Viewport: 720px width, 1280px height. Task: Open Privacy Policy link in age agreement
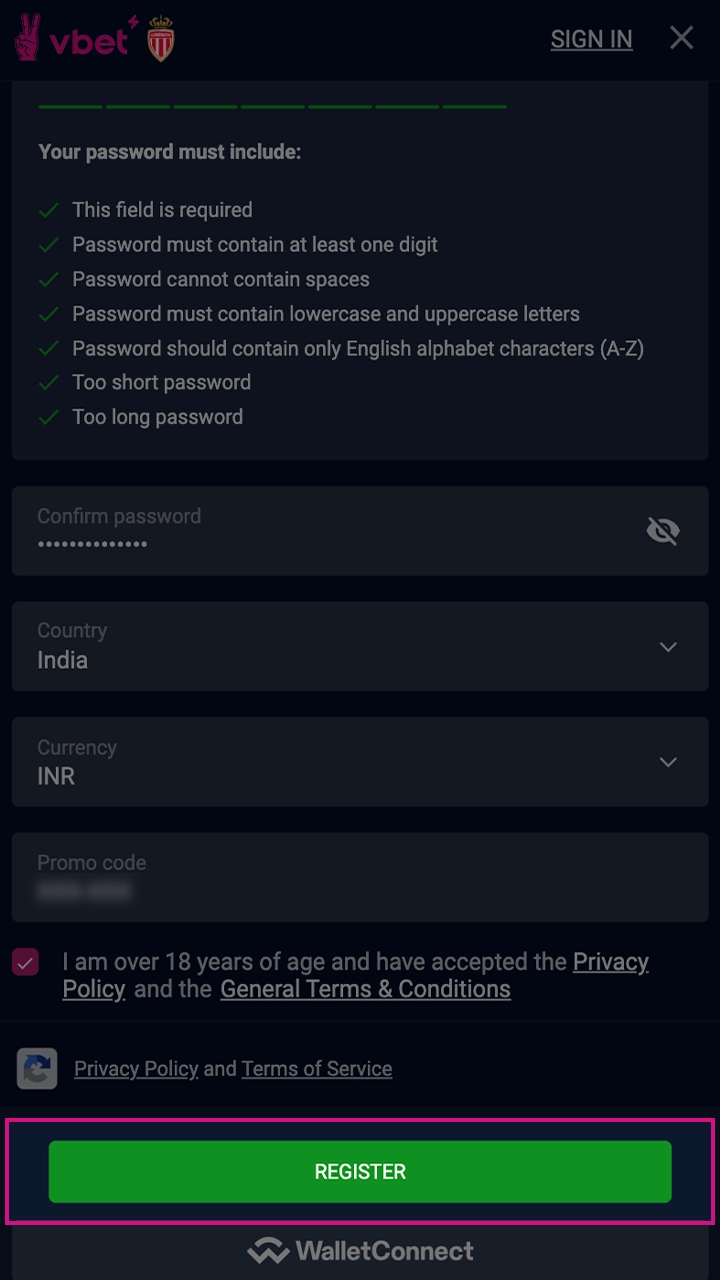coord(610,962)
